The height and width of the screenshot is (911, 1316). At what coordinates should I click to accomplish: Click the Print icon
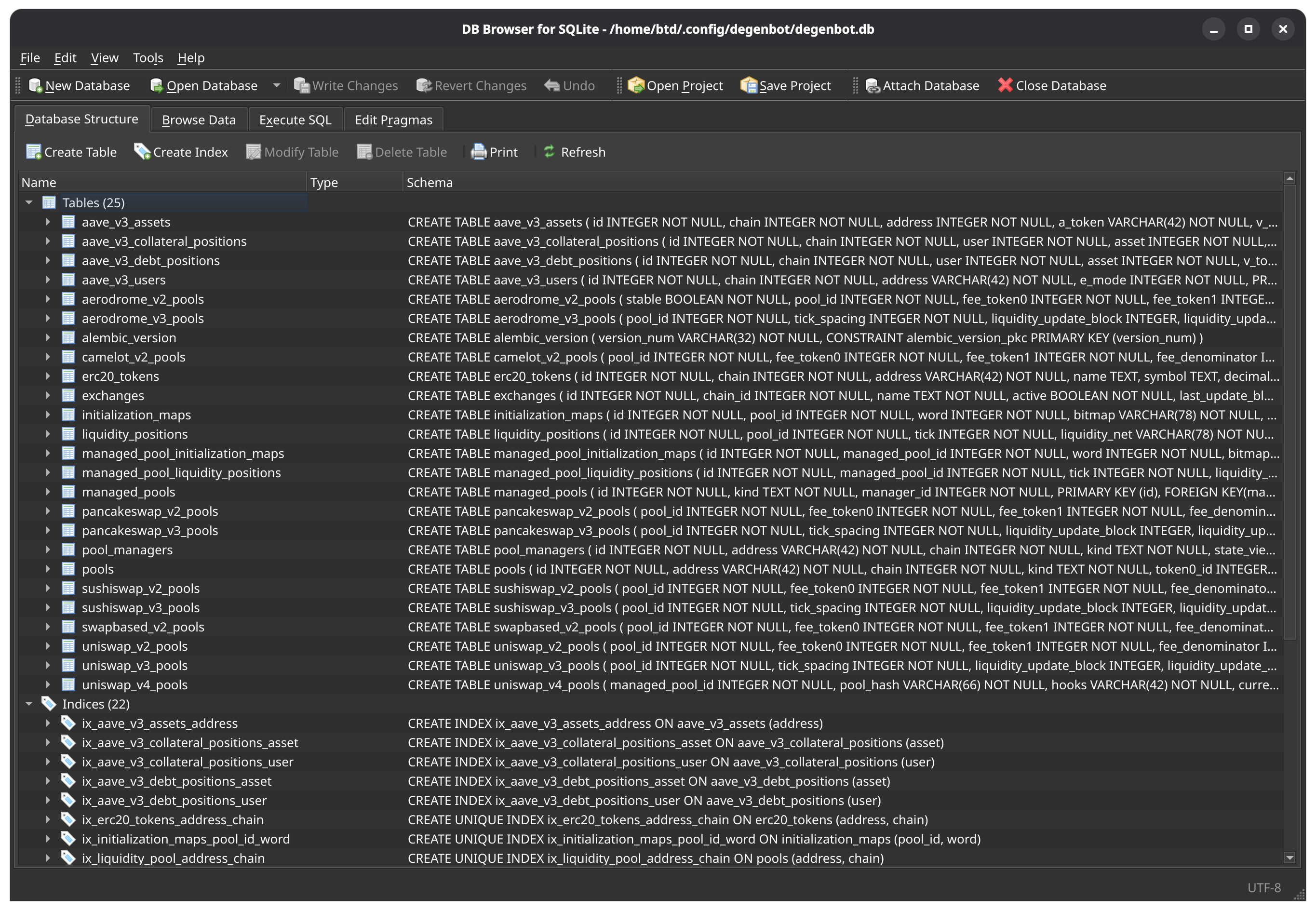click(478, 152)
